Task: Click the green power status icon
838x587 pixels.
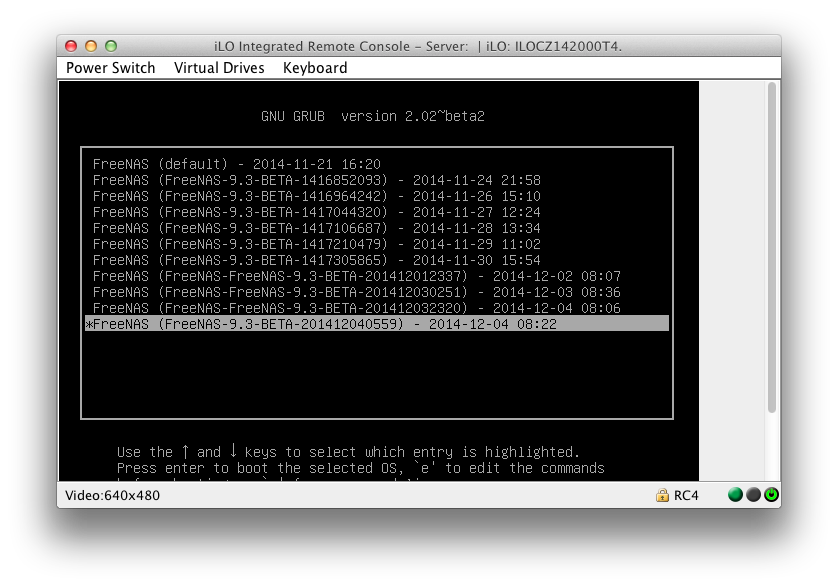Action: 771,495
